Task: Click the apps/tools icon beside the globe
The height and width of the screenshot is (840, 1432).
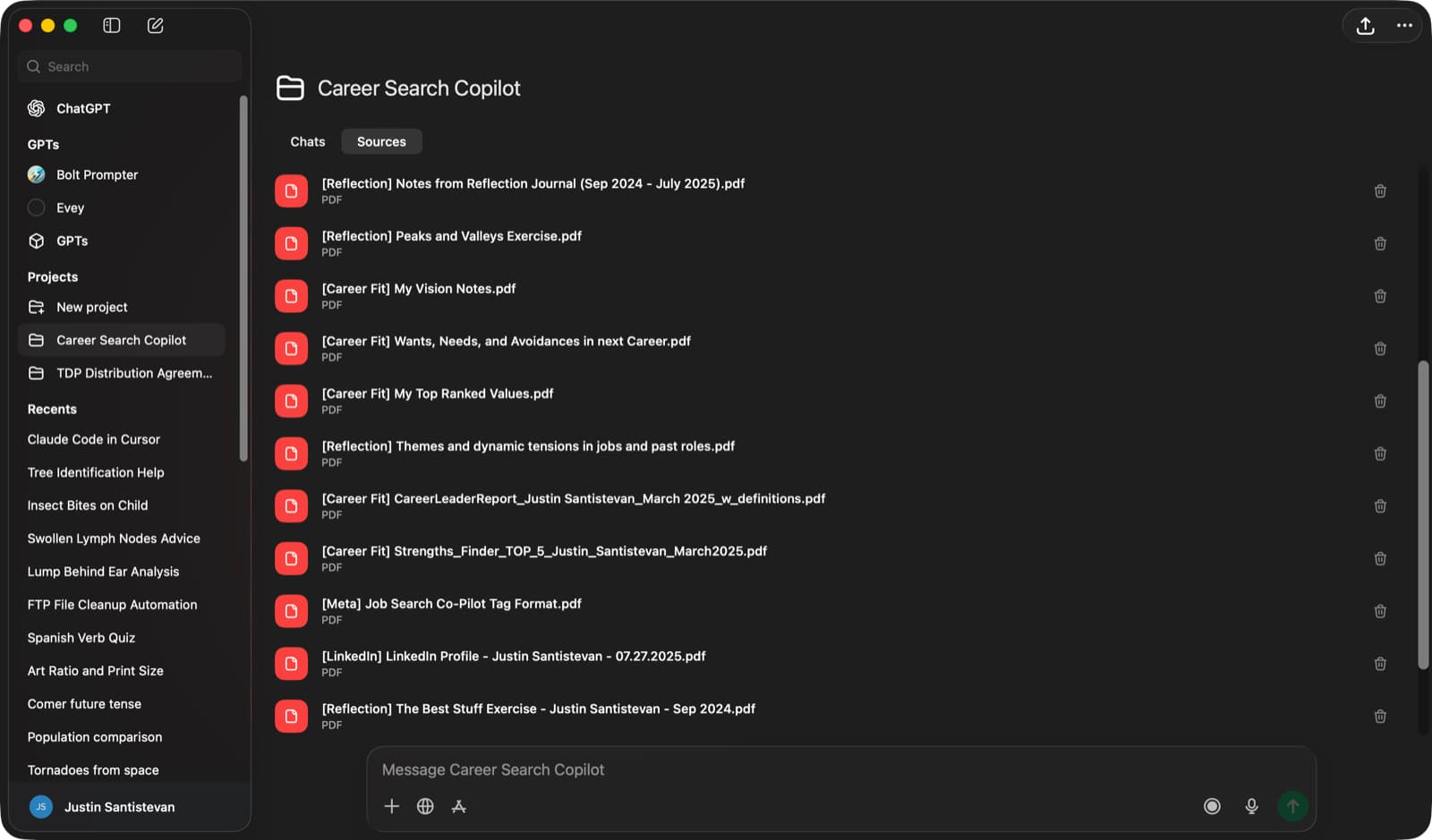Action: (x=459, y=806)
